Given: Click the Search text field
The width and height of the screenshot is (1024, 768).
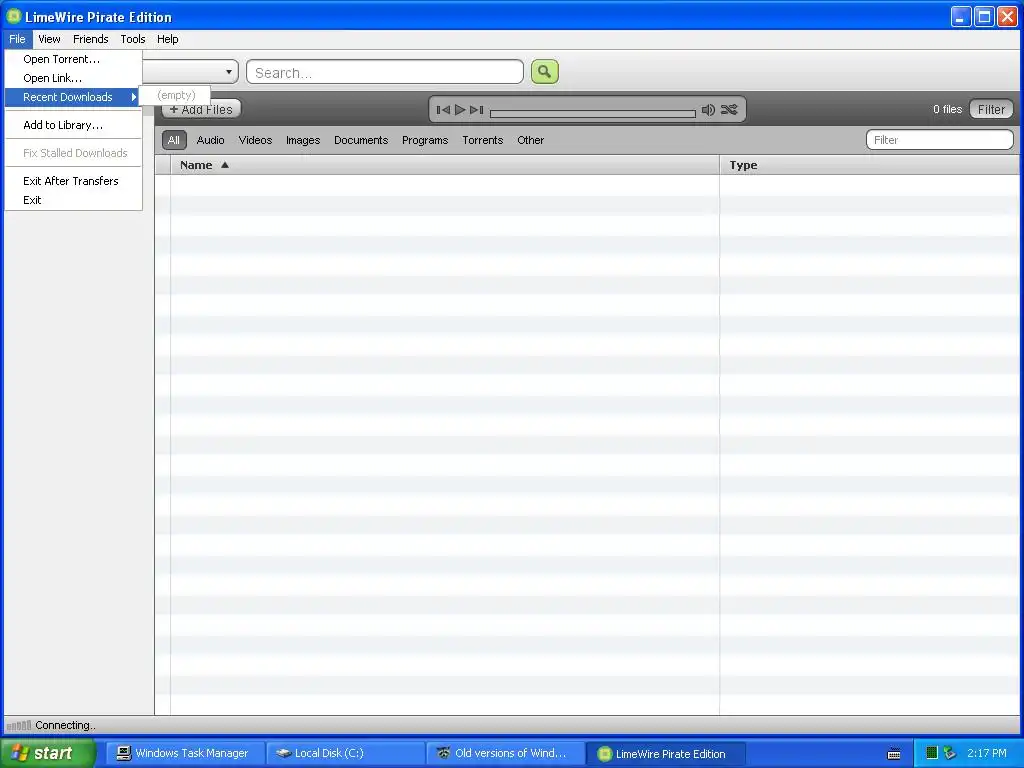Looking at the screenshot, I should pyautogui.click(x=385, y=72).
